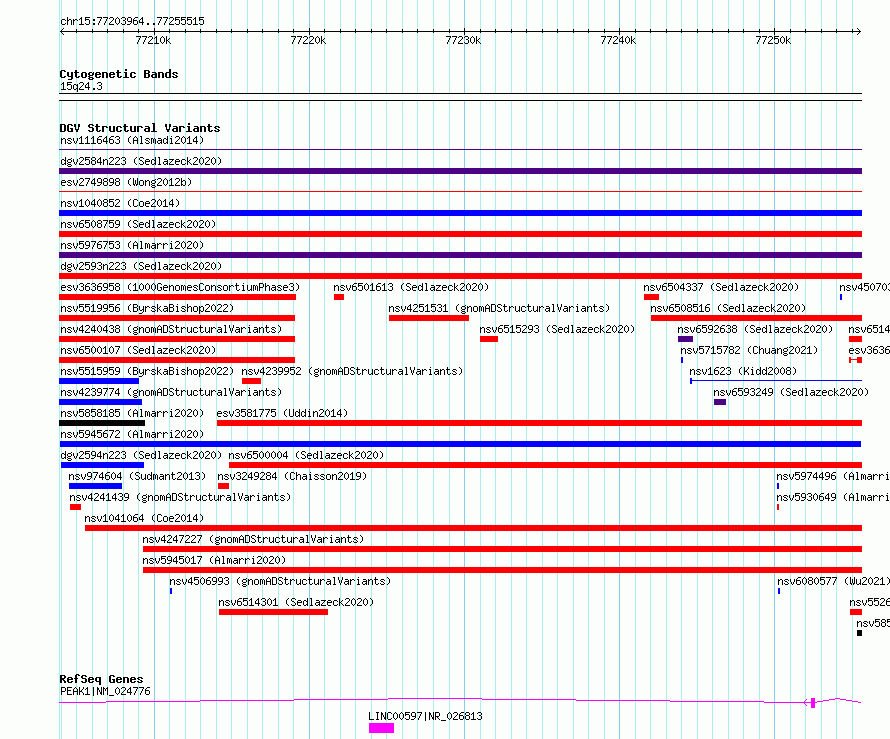
Task: Open the nsv1623 (Kidd2008) label
Action: tap(743, 371)
